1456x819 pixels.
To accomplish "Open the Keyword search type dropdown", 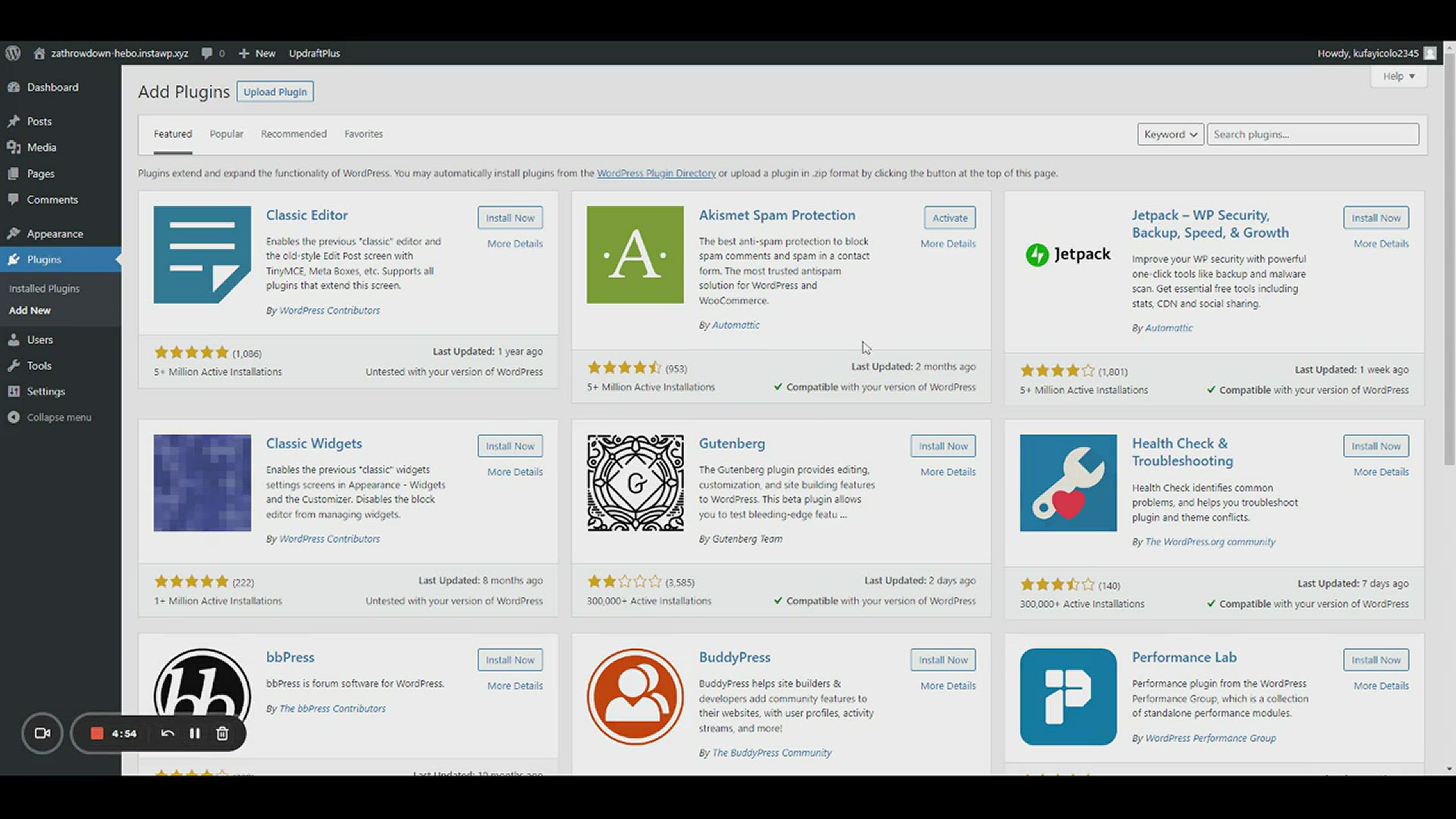I will click(1170, 134).
